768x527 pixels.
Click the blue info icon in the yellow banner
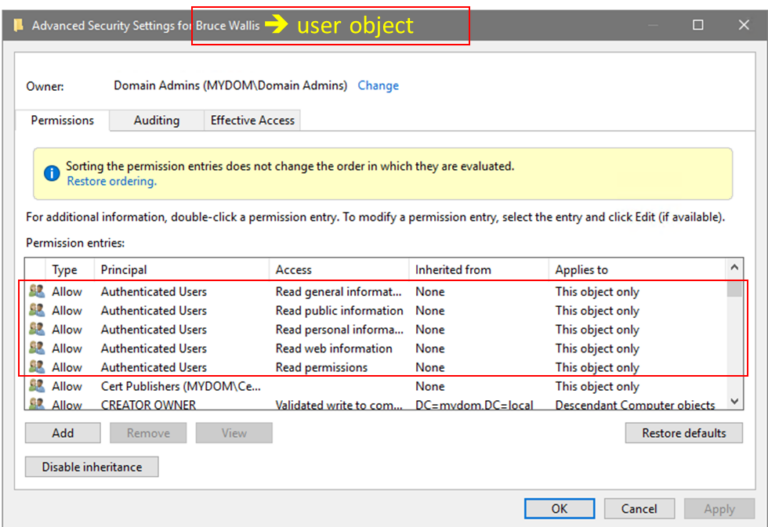51,173
